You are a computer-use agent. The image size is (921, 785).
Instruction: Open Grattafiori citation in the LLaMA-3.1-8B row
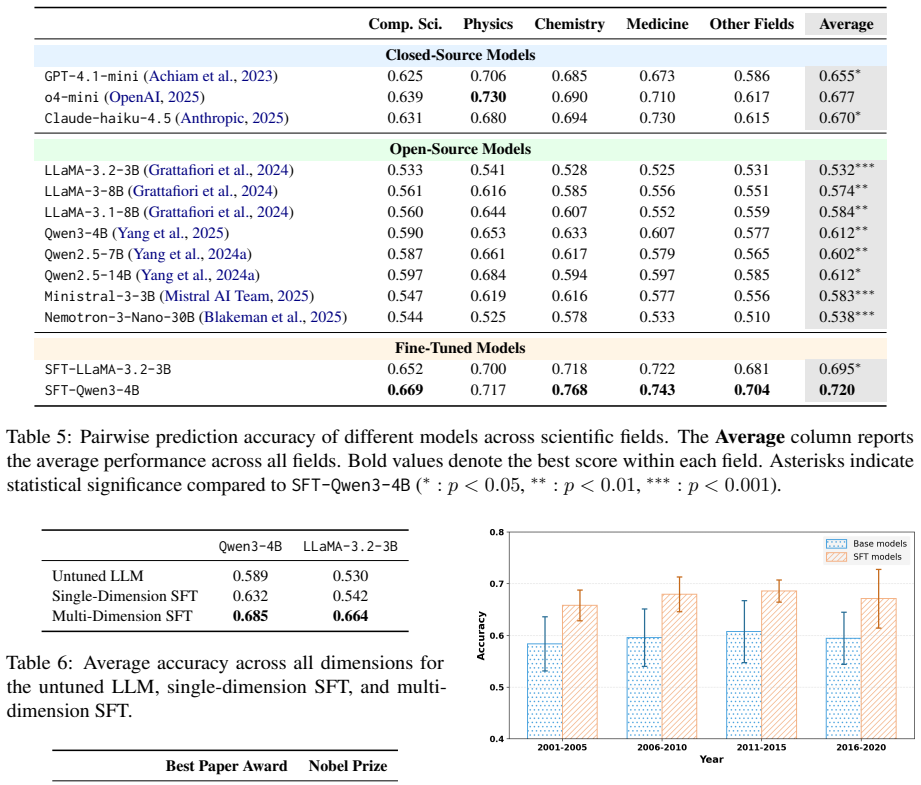pos(219,213)
